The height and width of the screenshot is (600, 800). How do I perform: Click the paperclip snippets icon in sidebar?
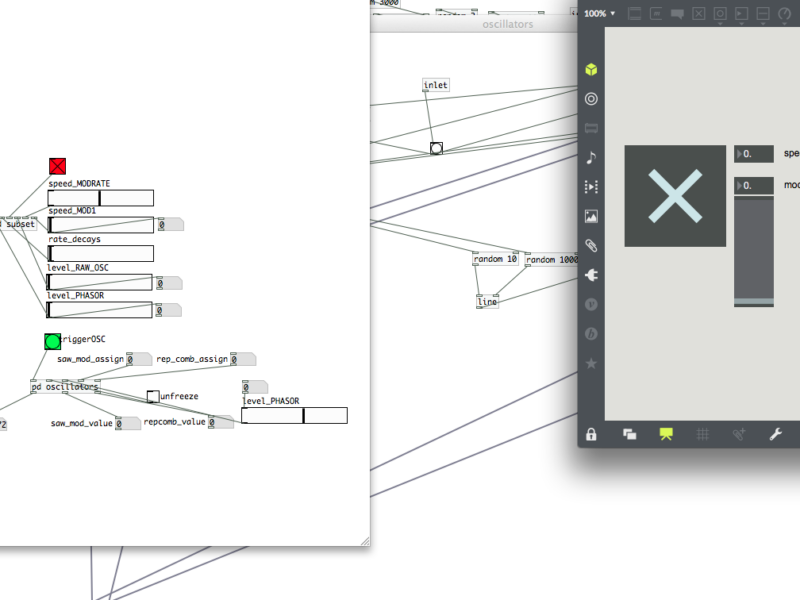click(x=591, y=245)
